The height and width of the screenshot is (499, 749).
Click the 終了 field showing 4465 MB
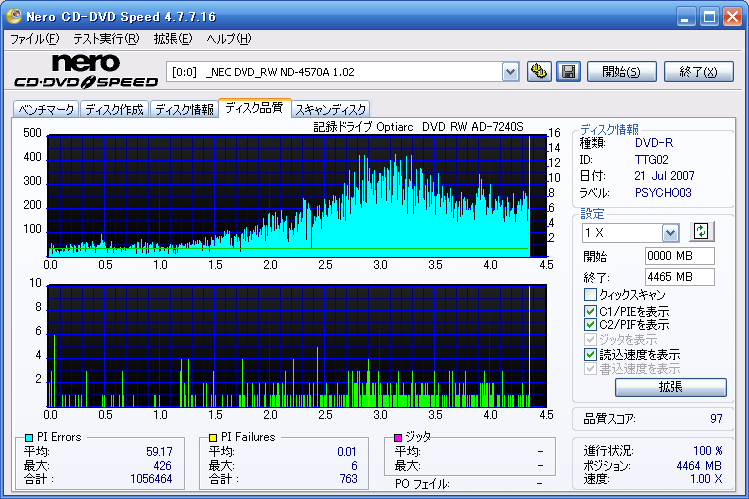coord(679,277)
